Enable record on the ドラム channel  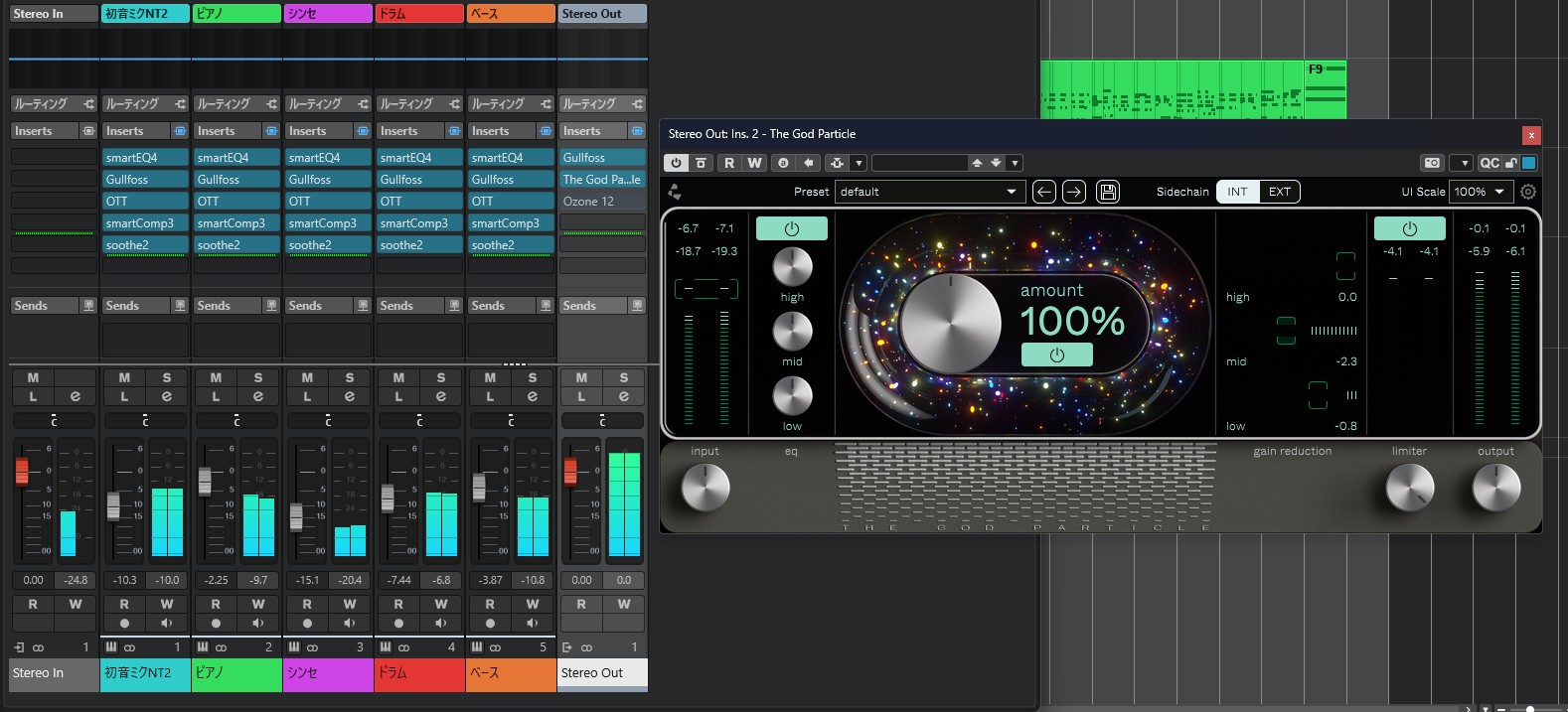click(x=398, y=624)
